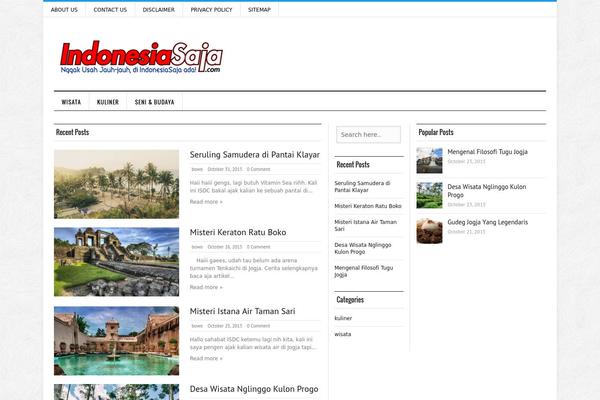Viewport: 600px width, 400px height.
Task: Click the Search here input field
Action: [x=368, y=135]
